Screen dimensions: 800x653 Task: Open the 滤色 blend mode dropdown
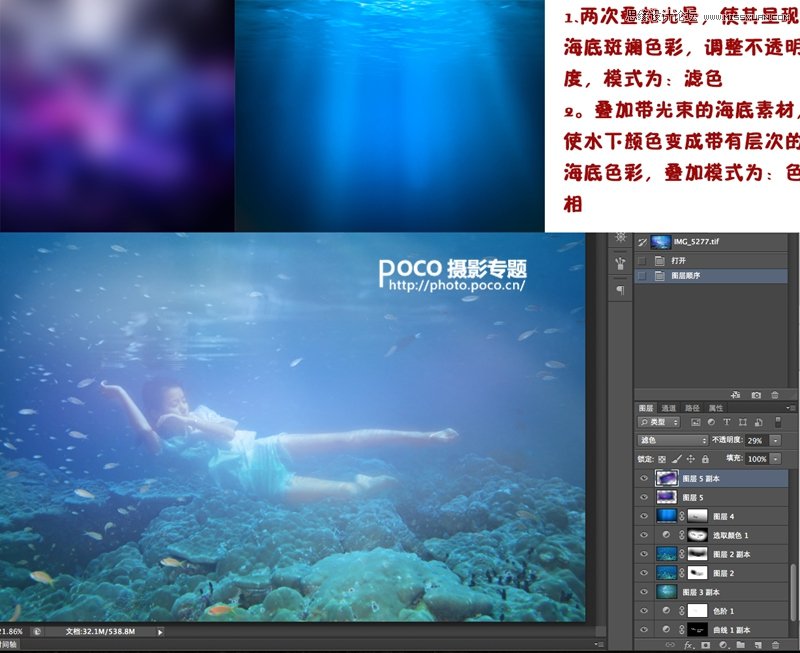pyautogui.click(x=673, y=441)
